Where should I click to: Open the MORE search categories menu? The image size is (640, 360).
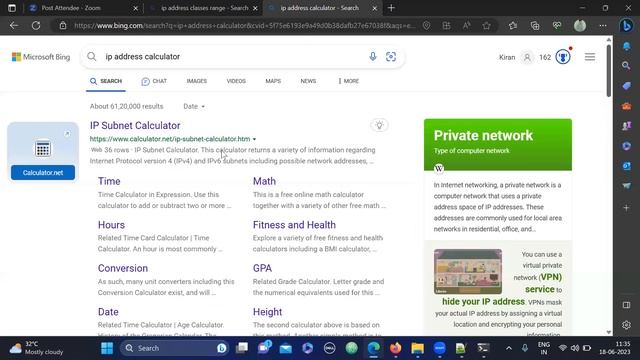coord(349,81)
